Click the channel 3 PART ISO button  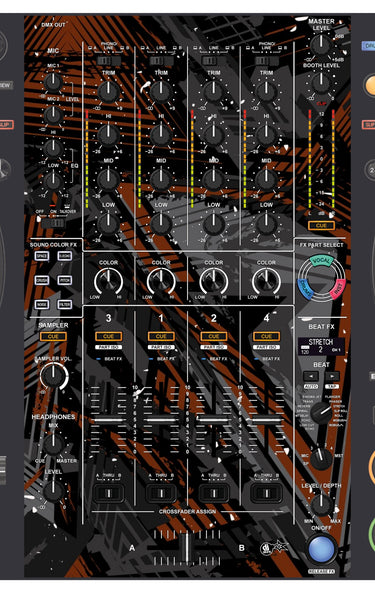[x=108, y=347]
